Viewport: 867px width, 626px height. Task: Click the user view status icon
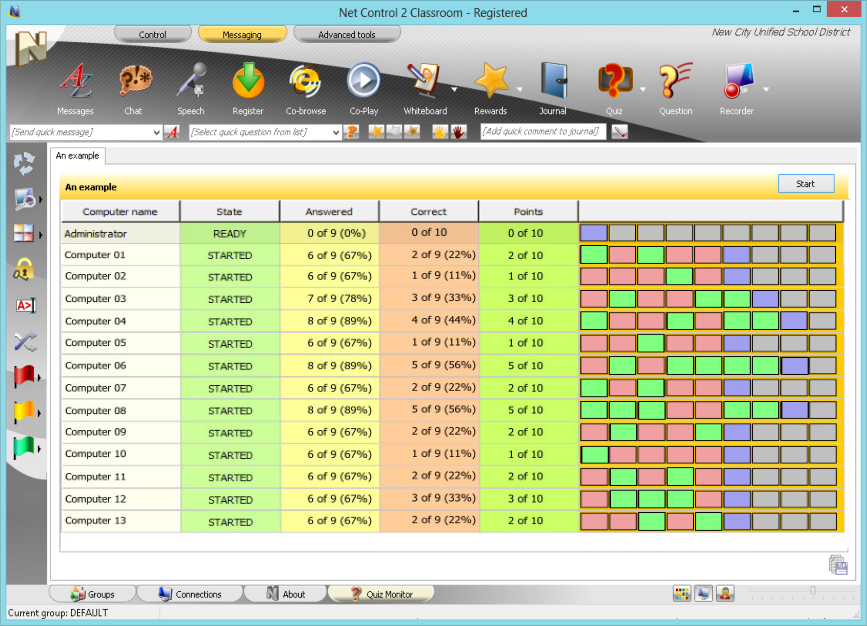(725, 594)
